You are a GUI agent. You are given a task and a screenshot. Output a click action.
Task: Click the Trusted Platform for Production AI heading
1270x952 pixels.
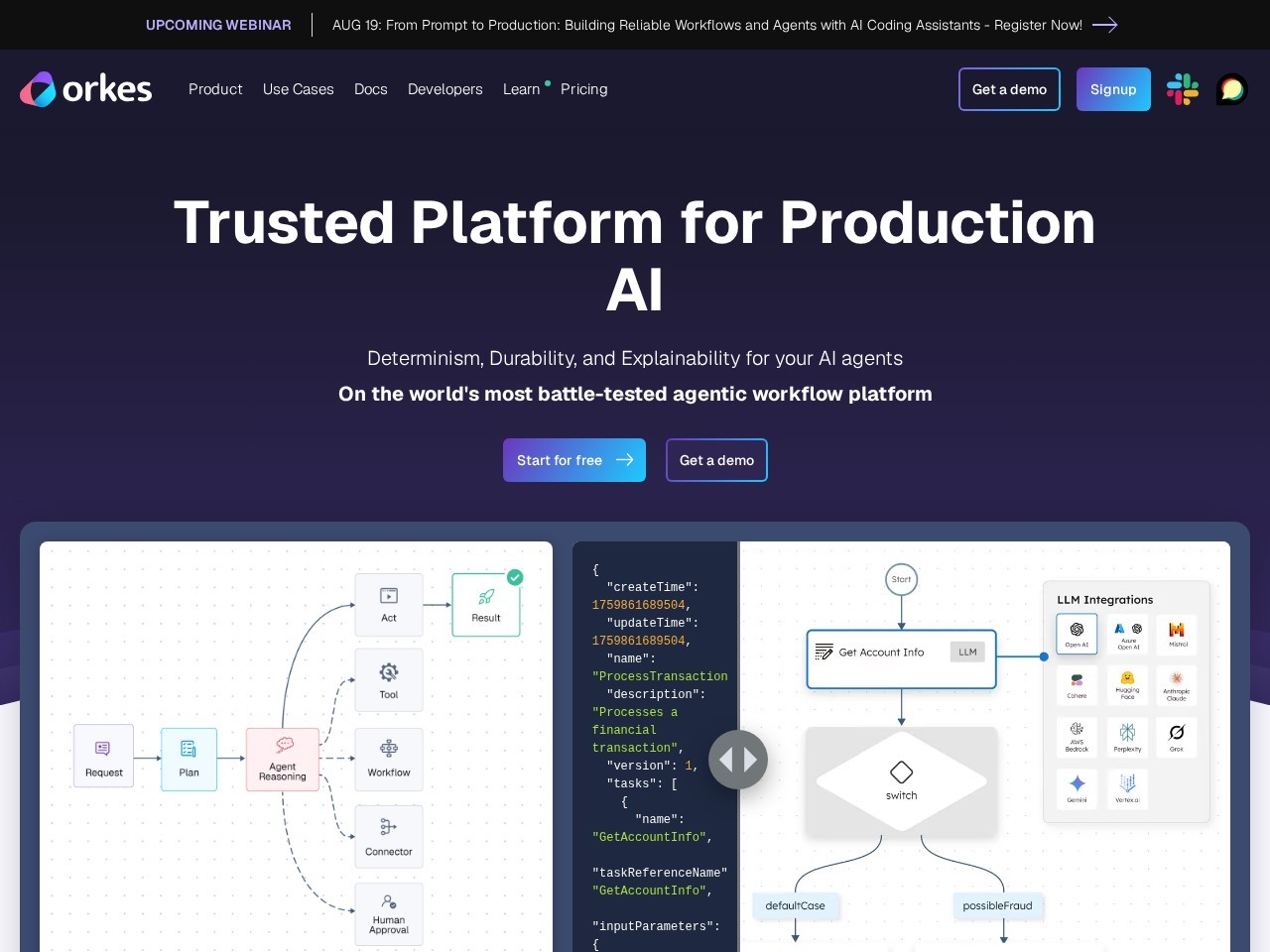tap(635, 256)
